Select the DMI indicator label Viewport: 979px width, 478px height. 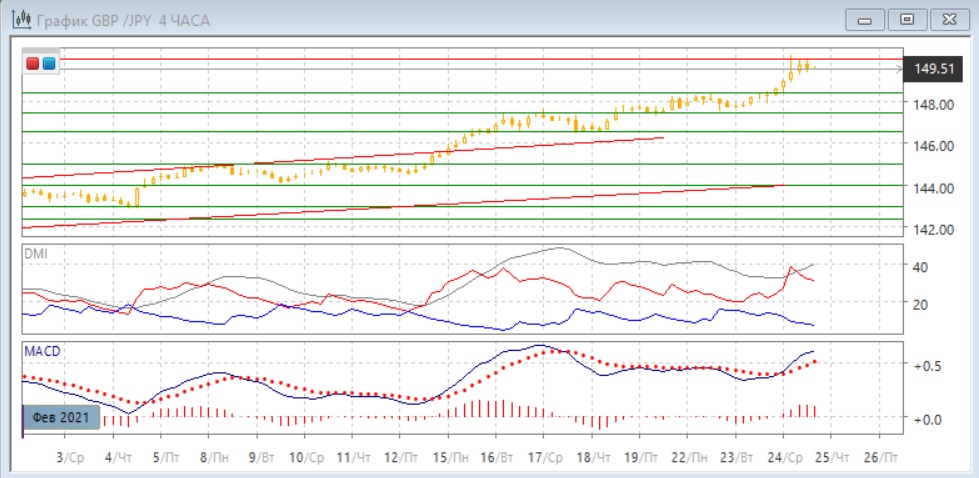(35, 254)
